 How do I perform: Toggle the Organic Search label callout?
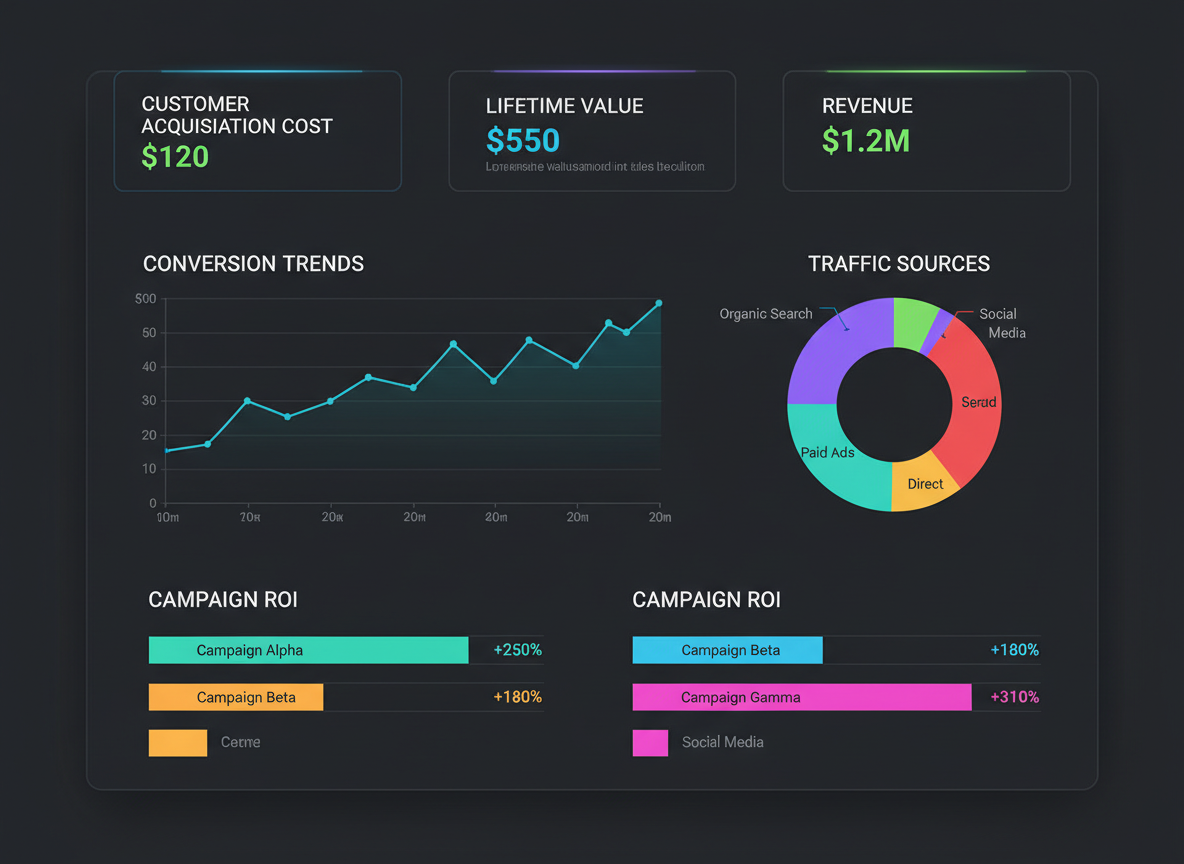coord(766,313)
